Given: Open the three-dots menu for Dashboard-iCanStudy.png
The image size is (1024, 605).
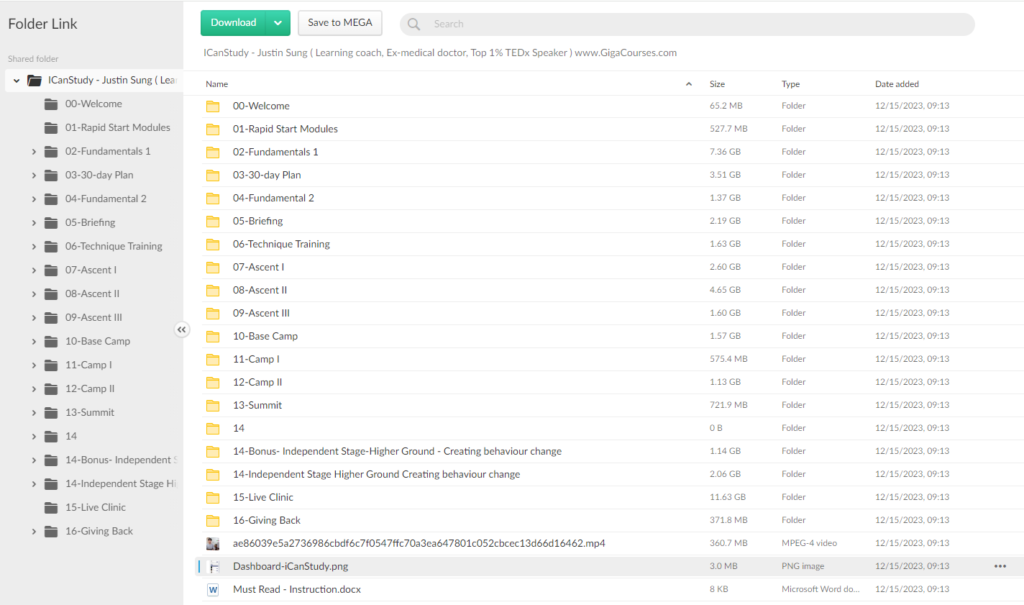Looking at the screenshot, I should coord(1000,566).
